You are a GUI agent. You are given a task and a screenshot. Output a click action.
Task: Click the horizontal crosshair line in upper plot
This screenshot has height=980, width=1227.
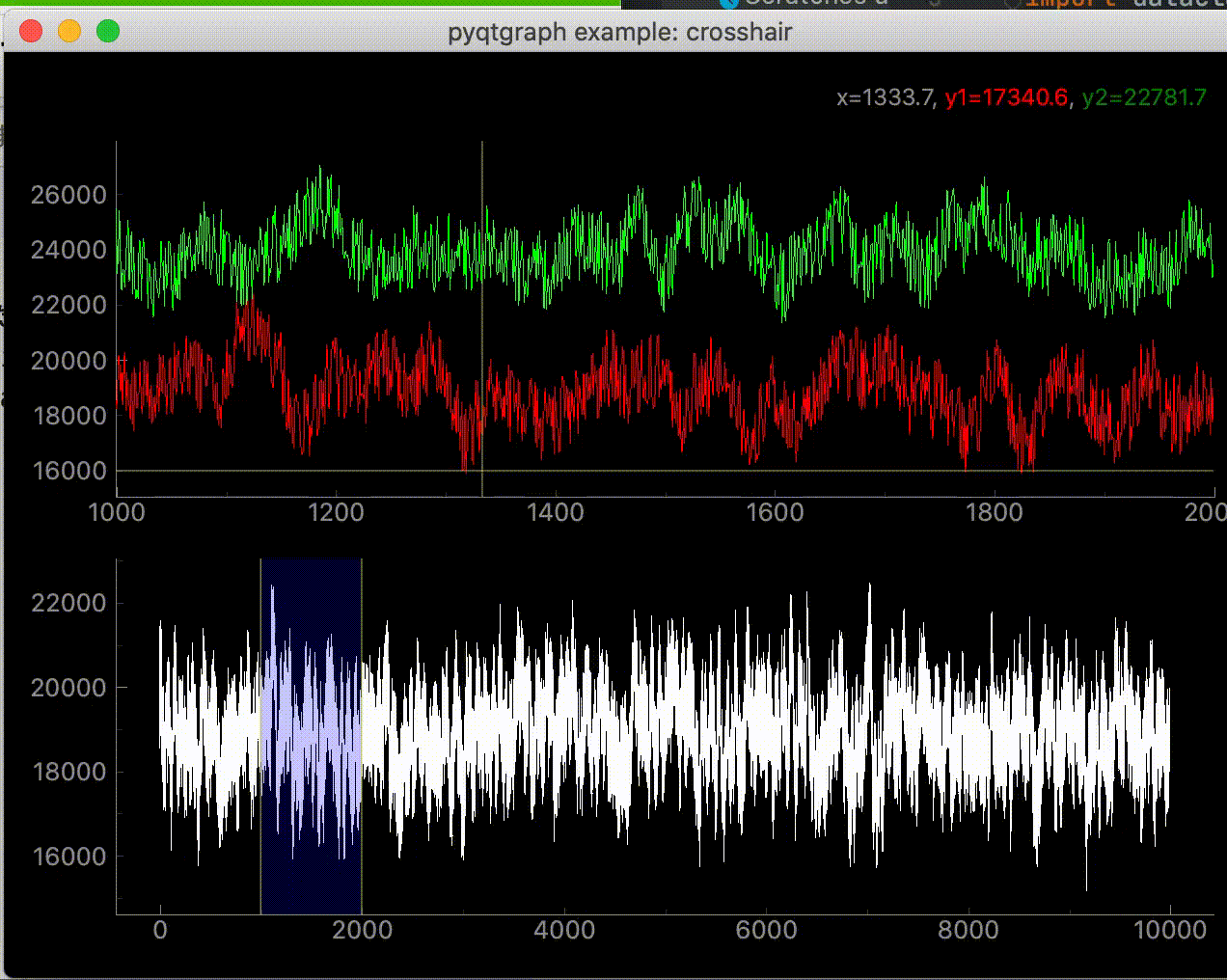[x=675, y=471]
